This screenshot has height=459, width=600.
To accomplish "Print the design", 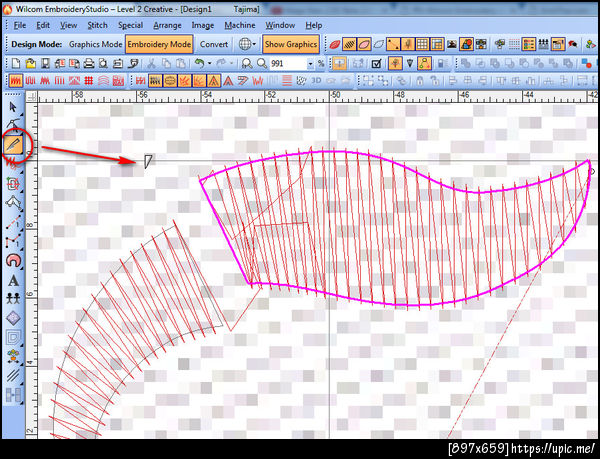I will coord(89,63).
